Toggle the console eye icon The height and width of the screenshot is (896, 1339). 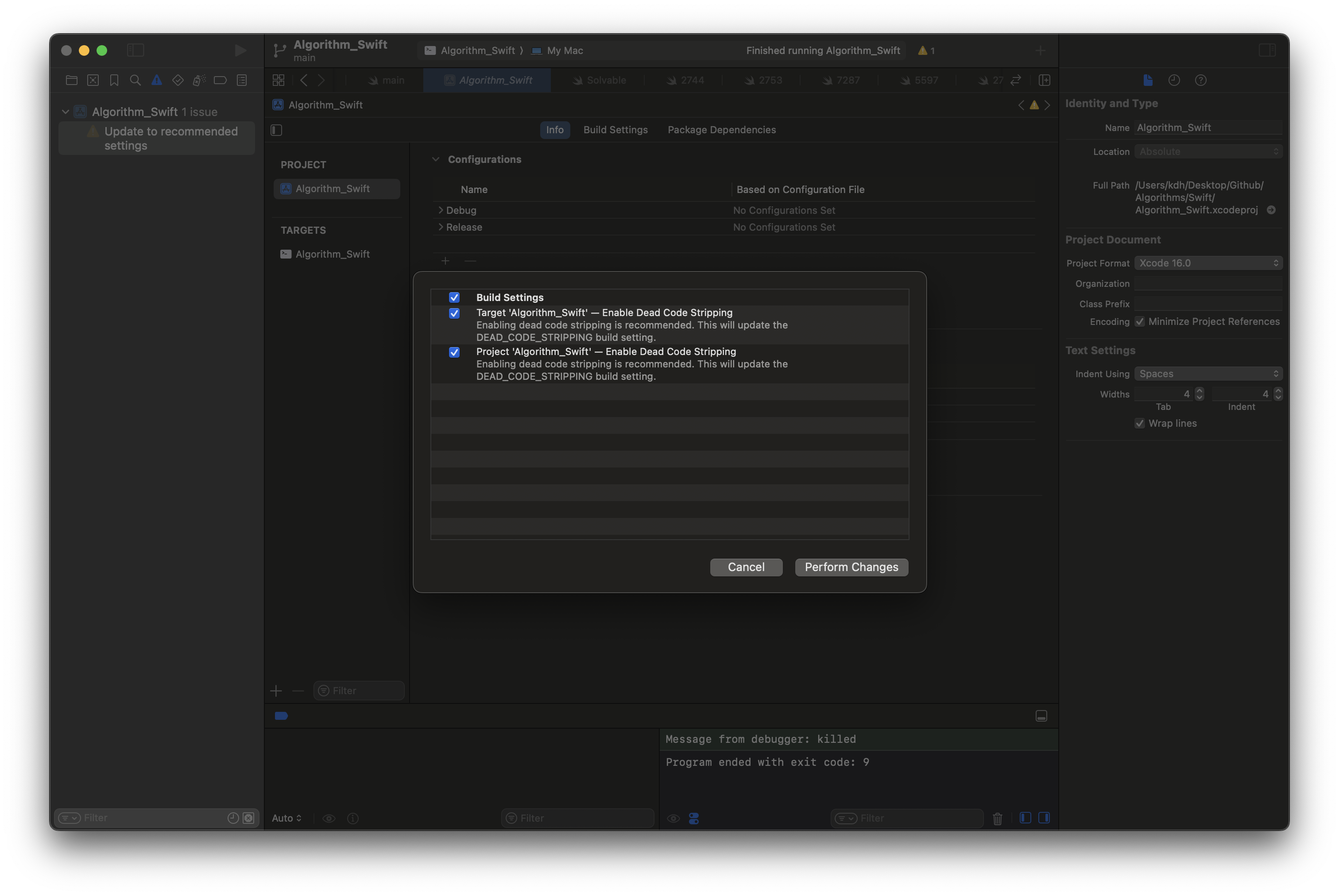pyautogui.click(x=673, y=818)
